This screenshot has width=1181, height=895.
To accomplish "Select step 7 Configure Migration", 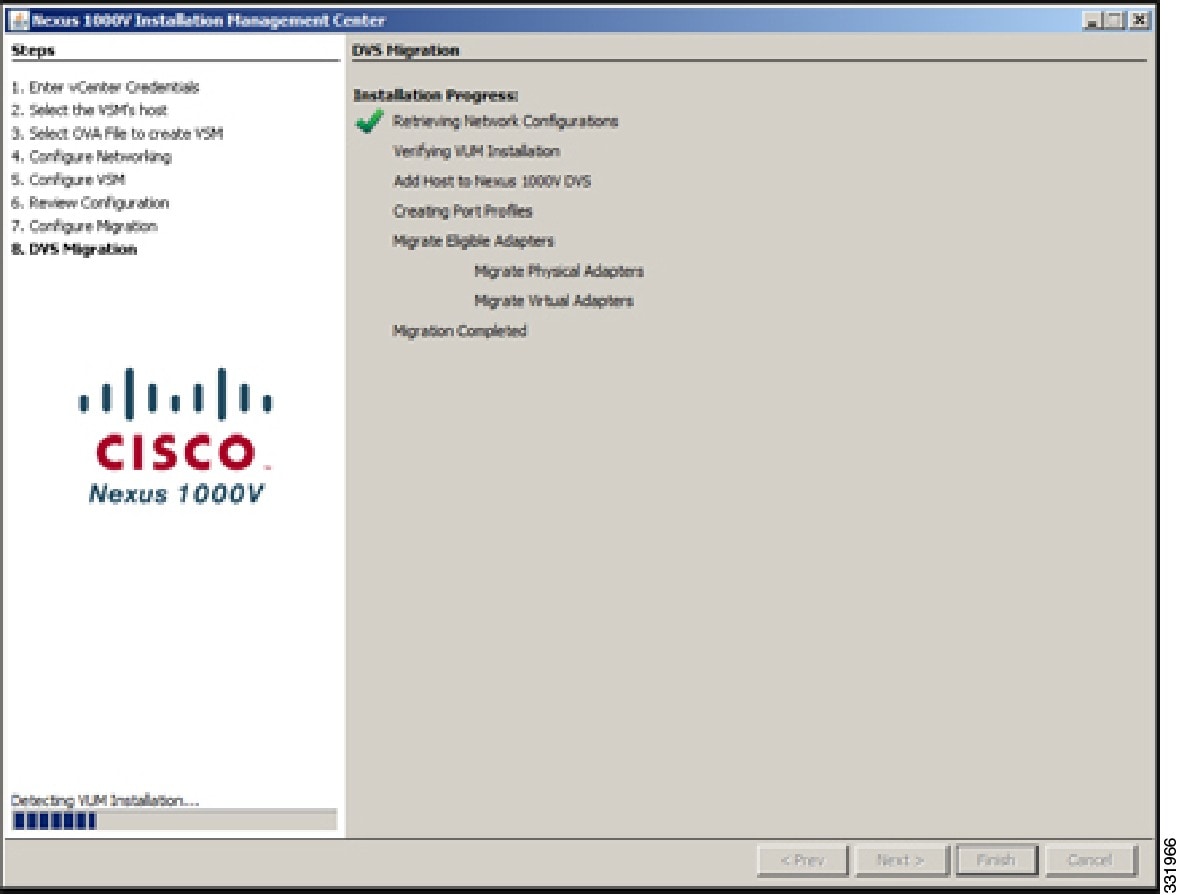I will click(84, 226).
